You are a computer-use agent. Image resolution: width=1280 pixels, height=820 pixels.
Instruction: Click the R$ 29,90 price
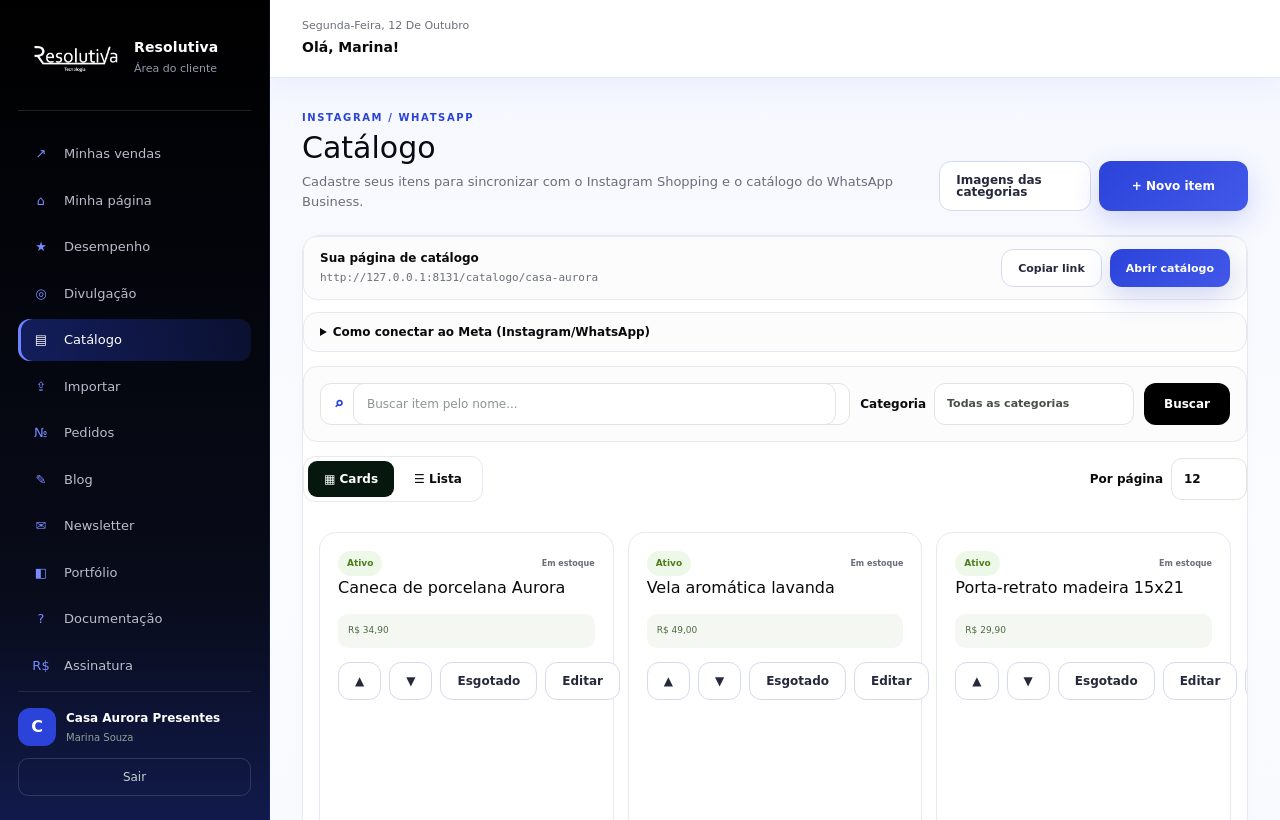(x=986, y=630)
